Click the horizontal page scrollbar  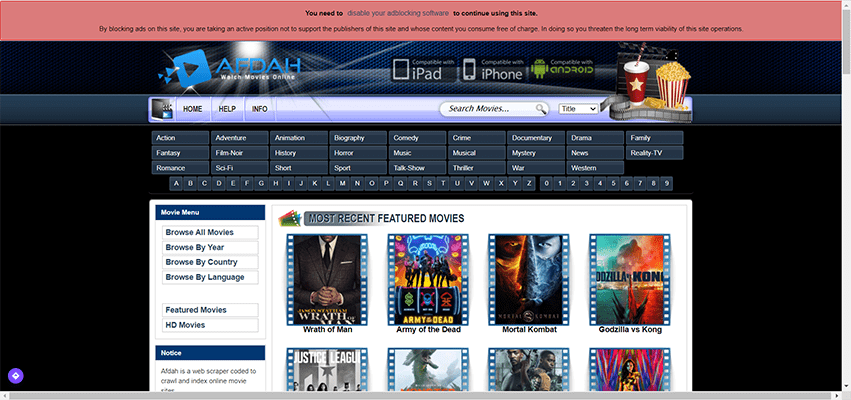tap(421, 396)
